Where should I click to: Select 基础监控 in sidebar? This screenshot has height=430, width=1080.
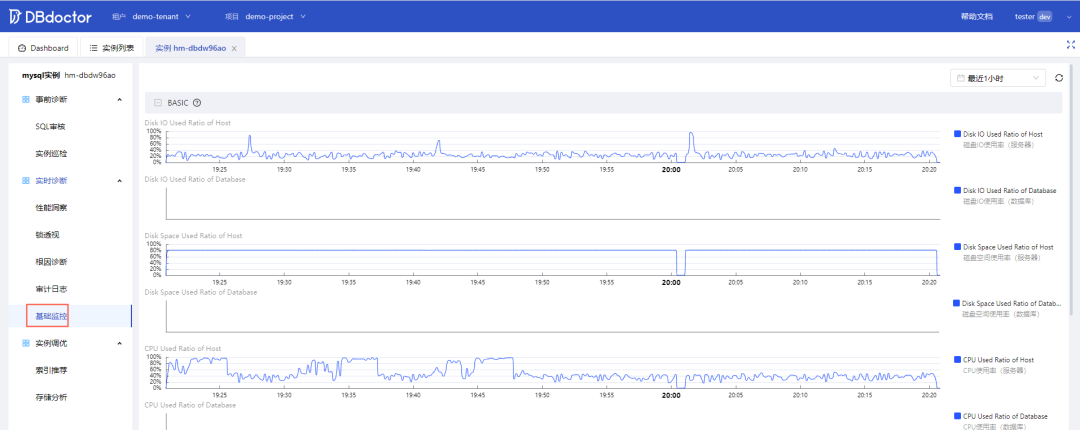coord(51,316)
